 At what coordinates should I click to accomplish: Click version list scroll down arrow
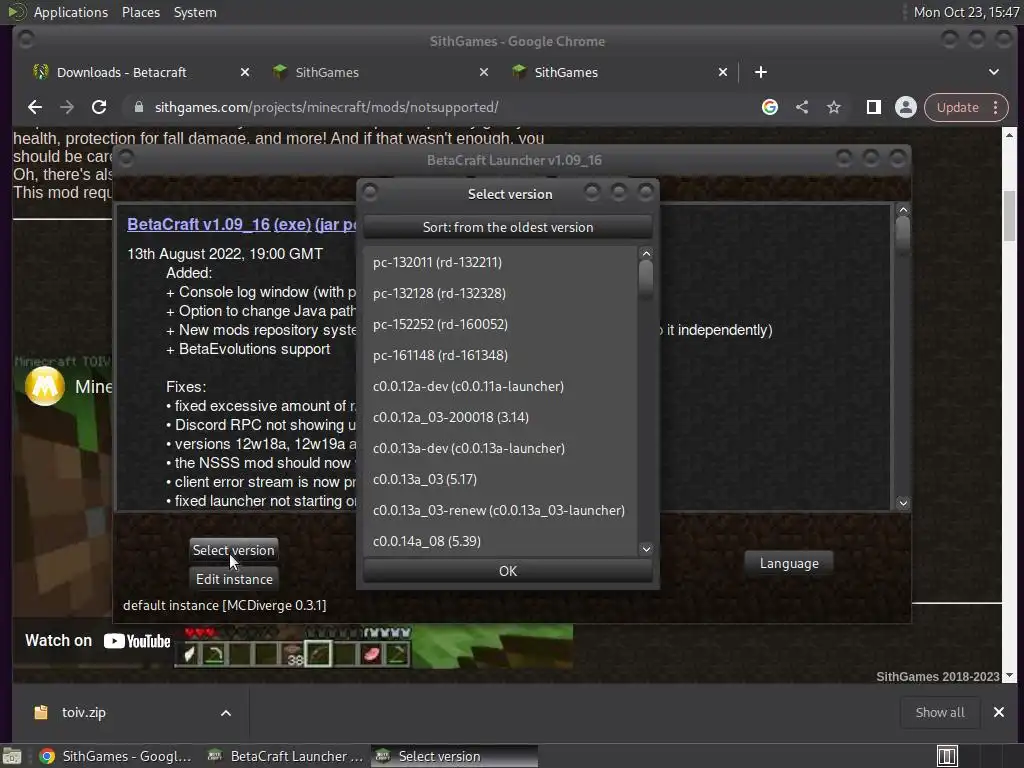click(646, 549)
